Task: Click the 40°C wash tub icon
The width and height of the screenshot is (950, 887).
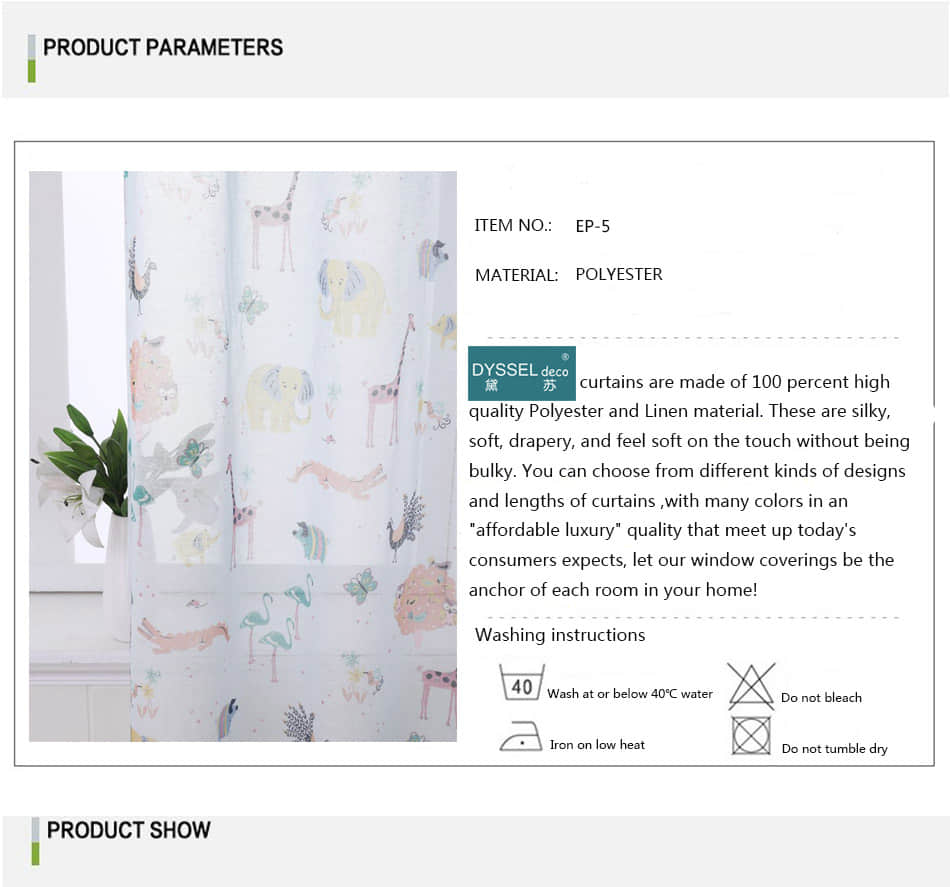Action: 522,682
